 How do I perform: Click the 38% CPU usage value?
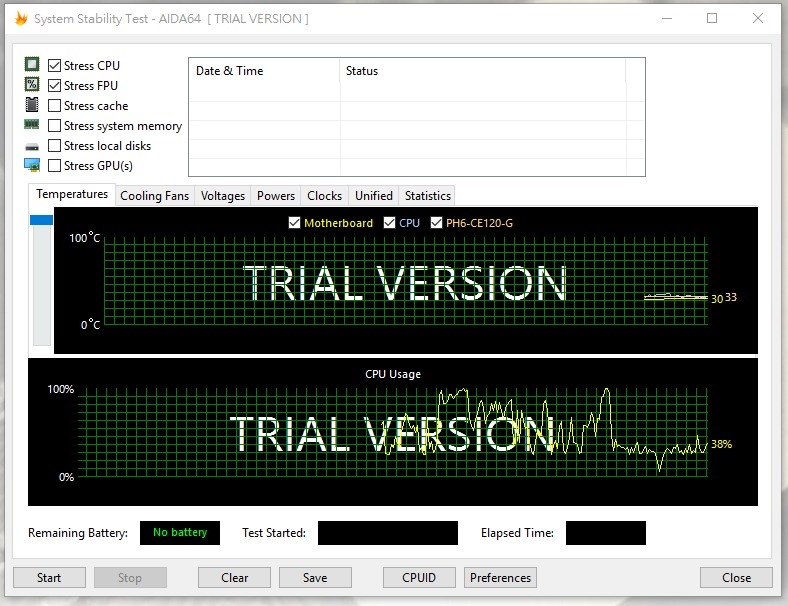click(722, 444)
